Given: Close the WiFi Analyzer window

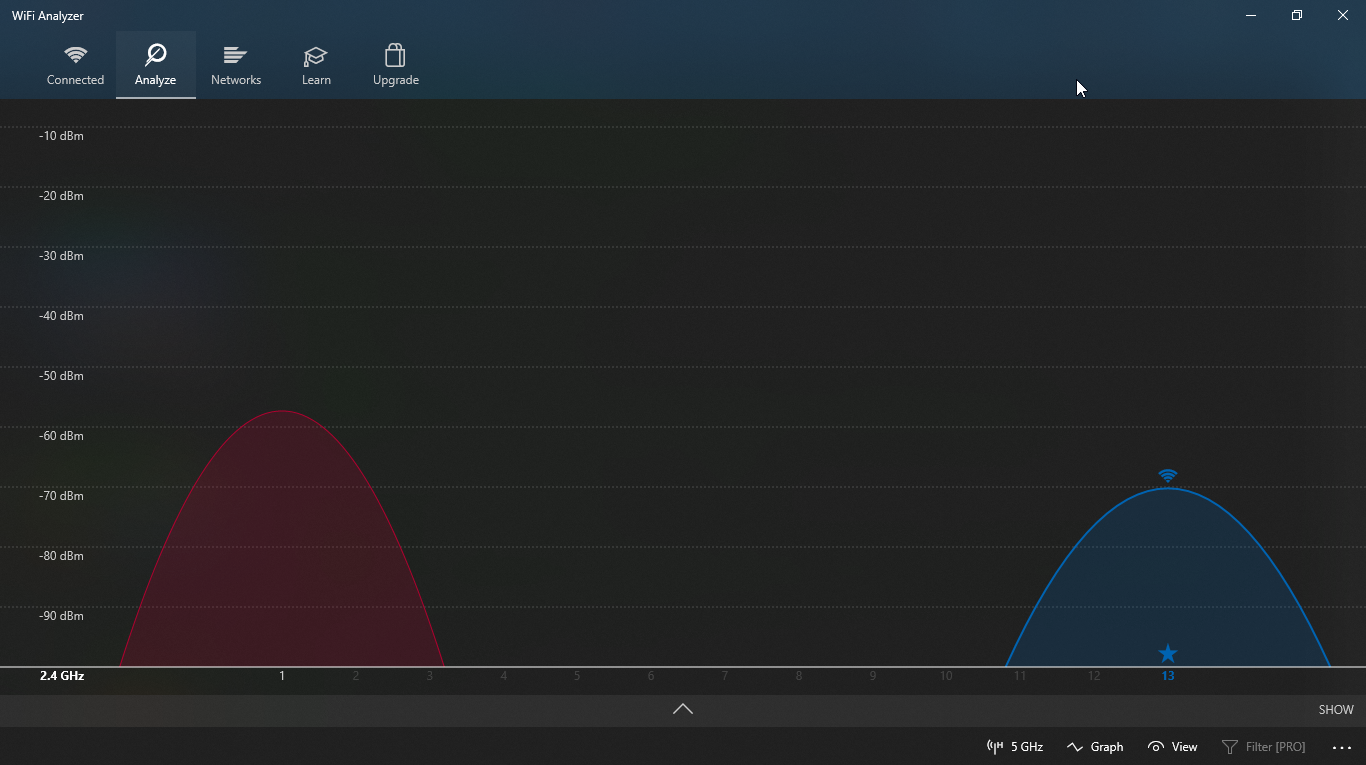Looking at the screenshot, I should click(x=1343, y=15).
